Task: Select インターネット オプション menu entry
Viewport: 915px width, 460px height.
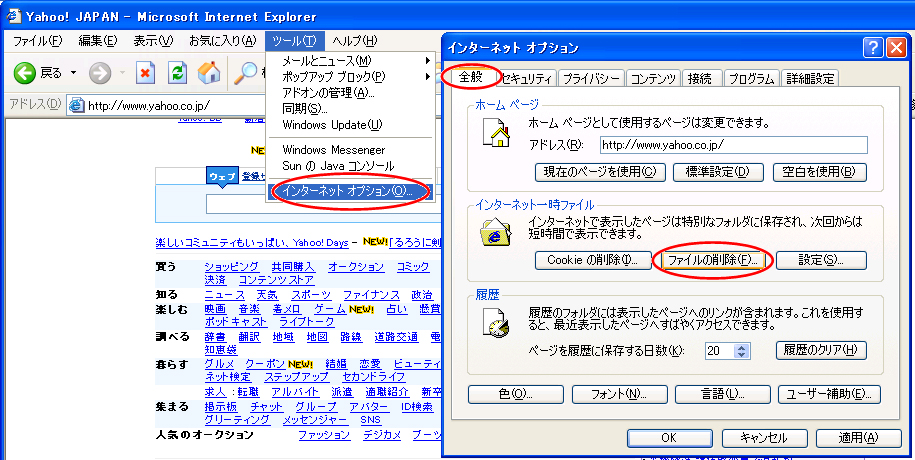Action: click(347, 190)
